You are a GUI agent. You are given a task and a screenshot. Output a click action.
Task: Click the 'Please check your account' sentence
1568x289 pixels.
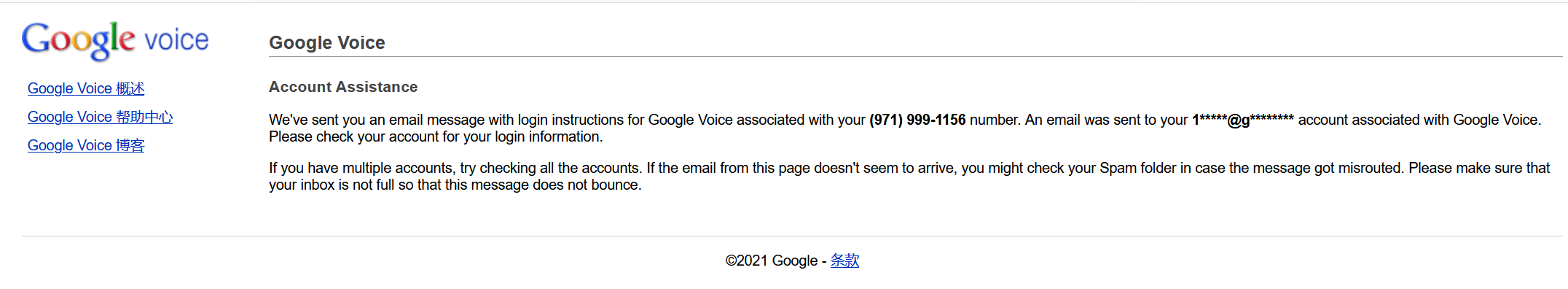tap(436, 136)
